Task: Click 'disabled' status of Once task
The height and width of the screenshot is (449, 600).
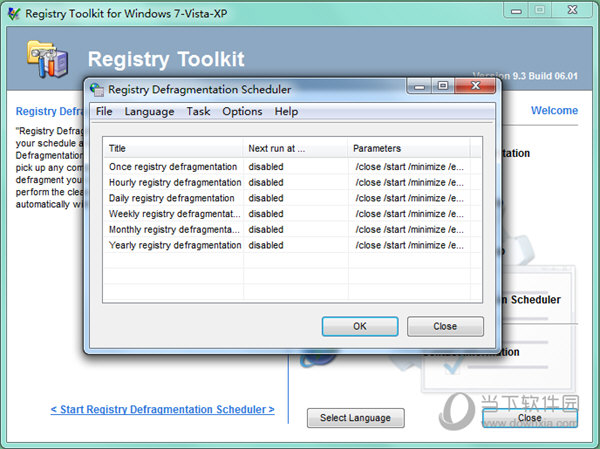Action: pyautogui.click(x=266, y=167)
